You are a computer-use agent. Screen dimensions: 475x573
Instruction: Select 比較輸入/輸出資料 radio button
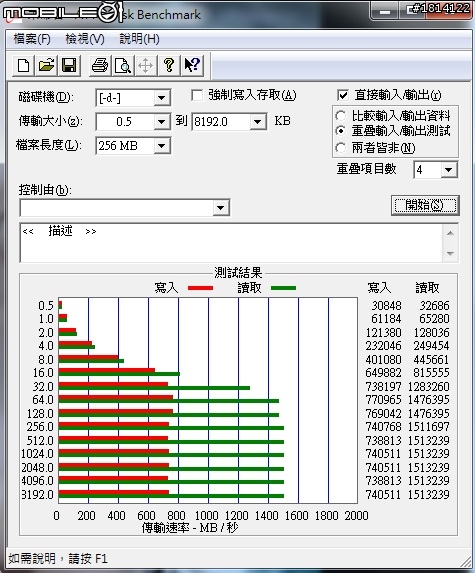click(341, 116)
